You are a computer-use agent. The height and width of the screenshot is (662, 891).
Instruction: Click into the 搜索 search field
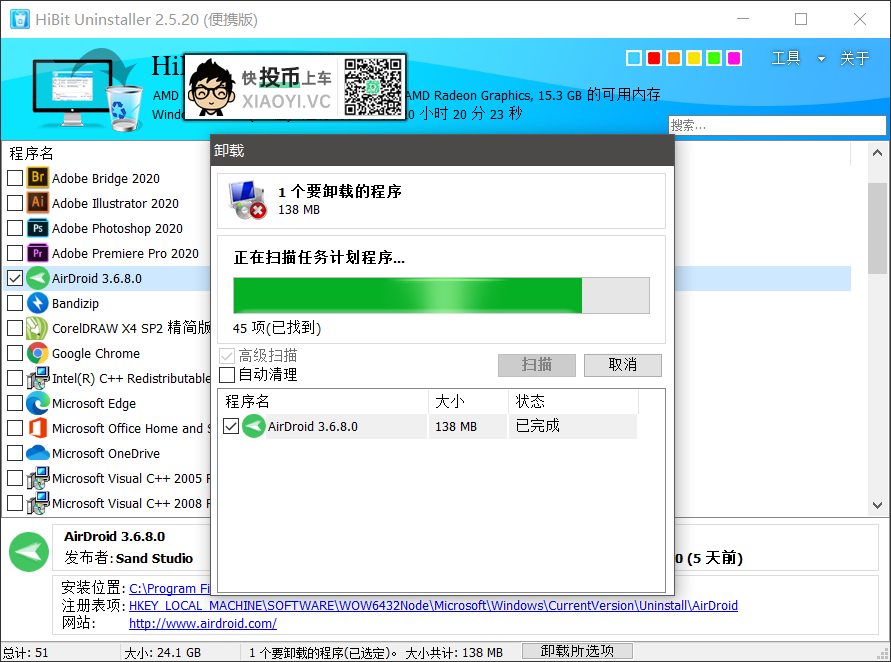click(777, 126)
